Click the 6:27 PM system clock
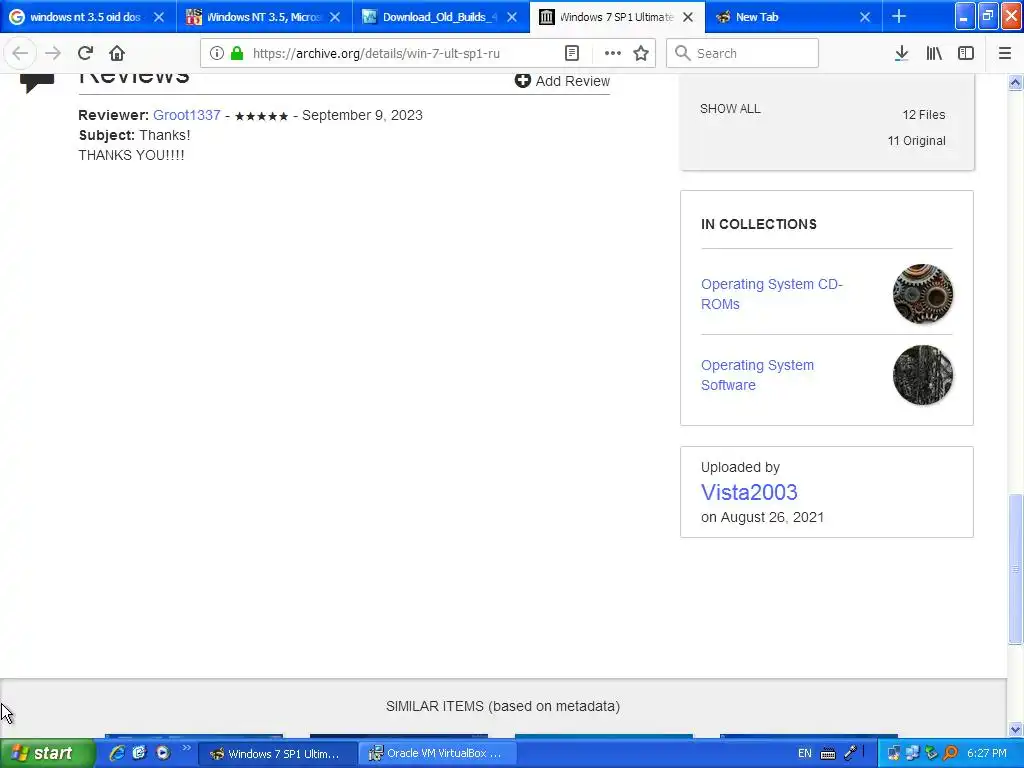Viewport: 1024px width, 768px height. coord(987,753)
